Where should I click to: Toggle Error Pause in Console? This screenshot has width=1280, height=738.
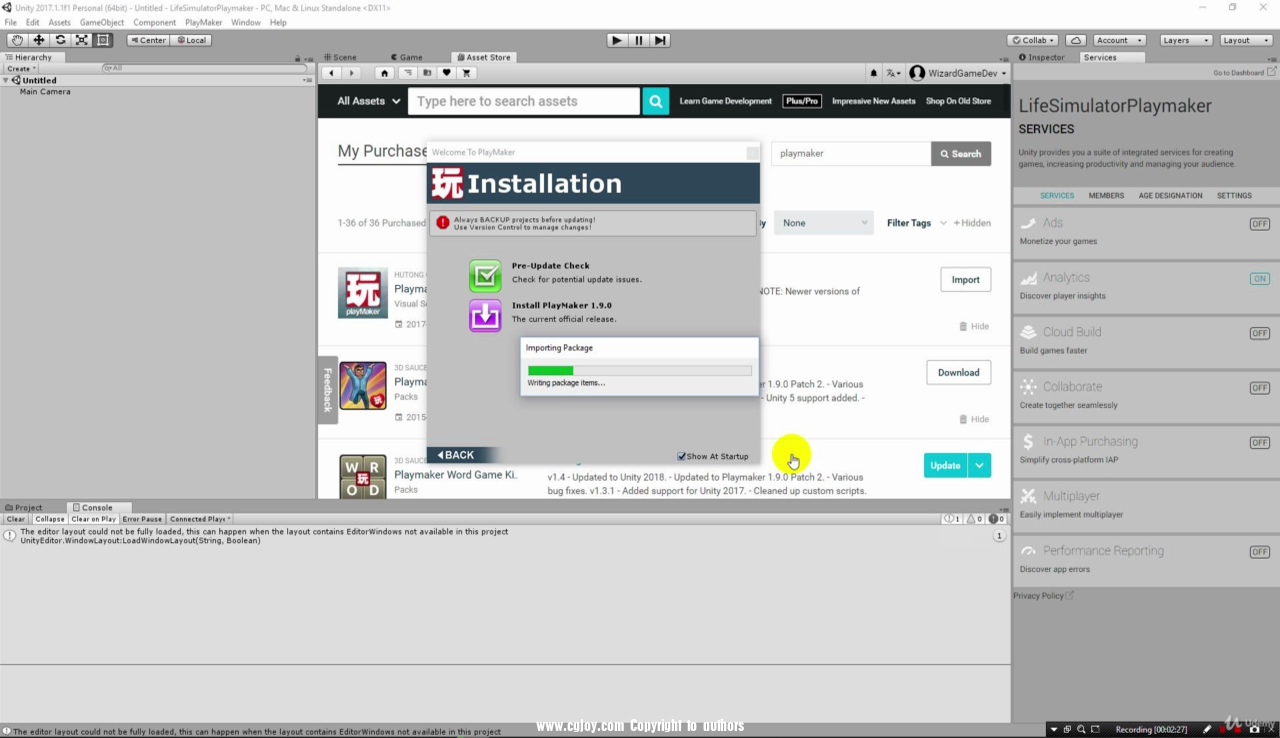(x=142, y=519)
